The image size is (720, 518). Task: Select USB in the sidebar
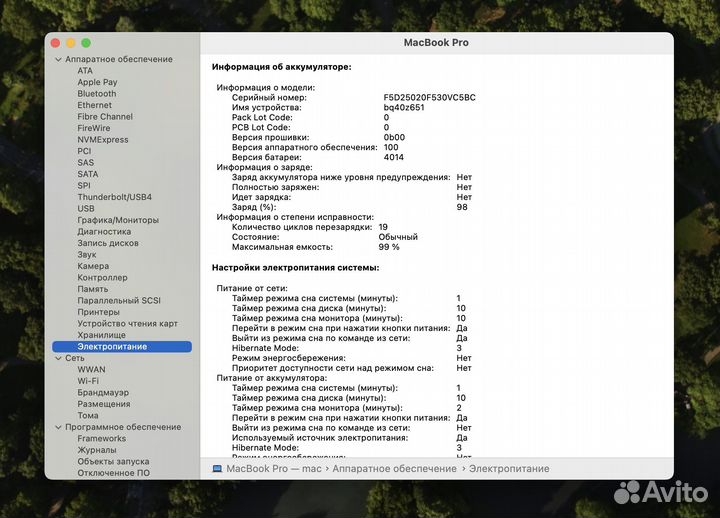point(86,208)
